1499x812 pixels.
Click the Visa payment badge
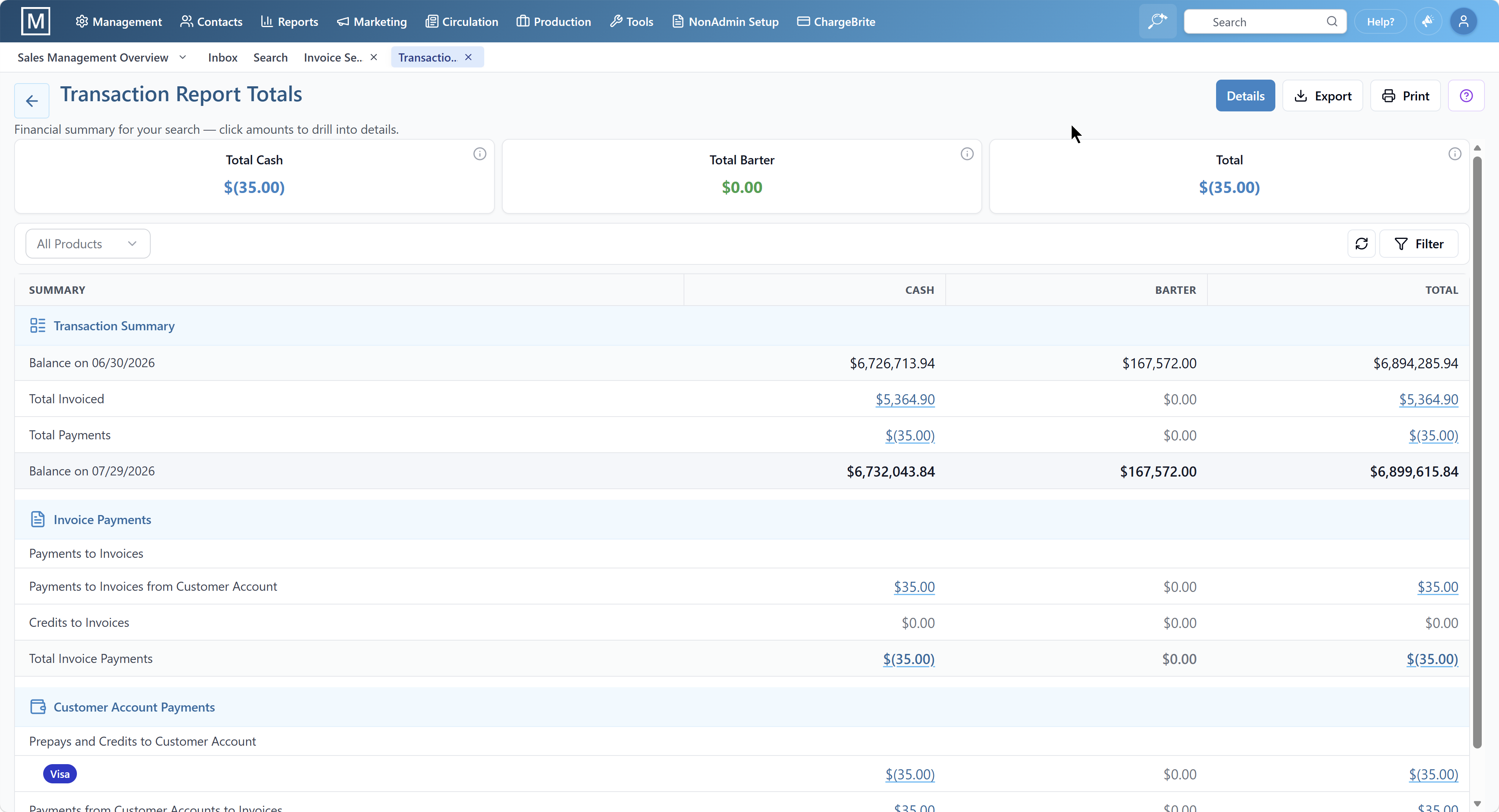(x=60, y=774)
